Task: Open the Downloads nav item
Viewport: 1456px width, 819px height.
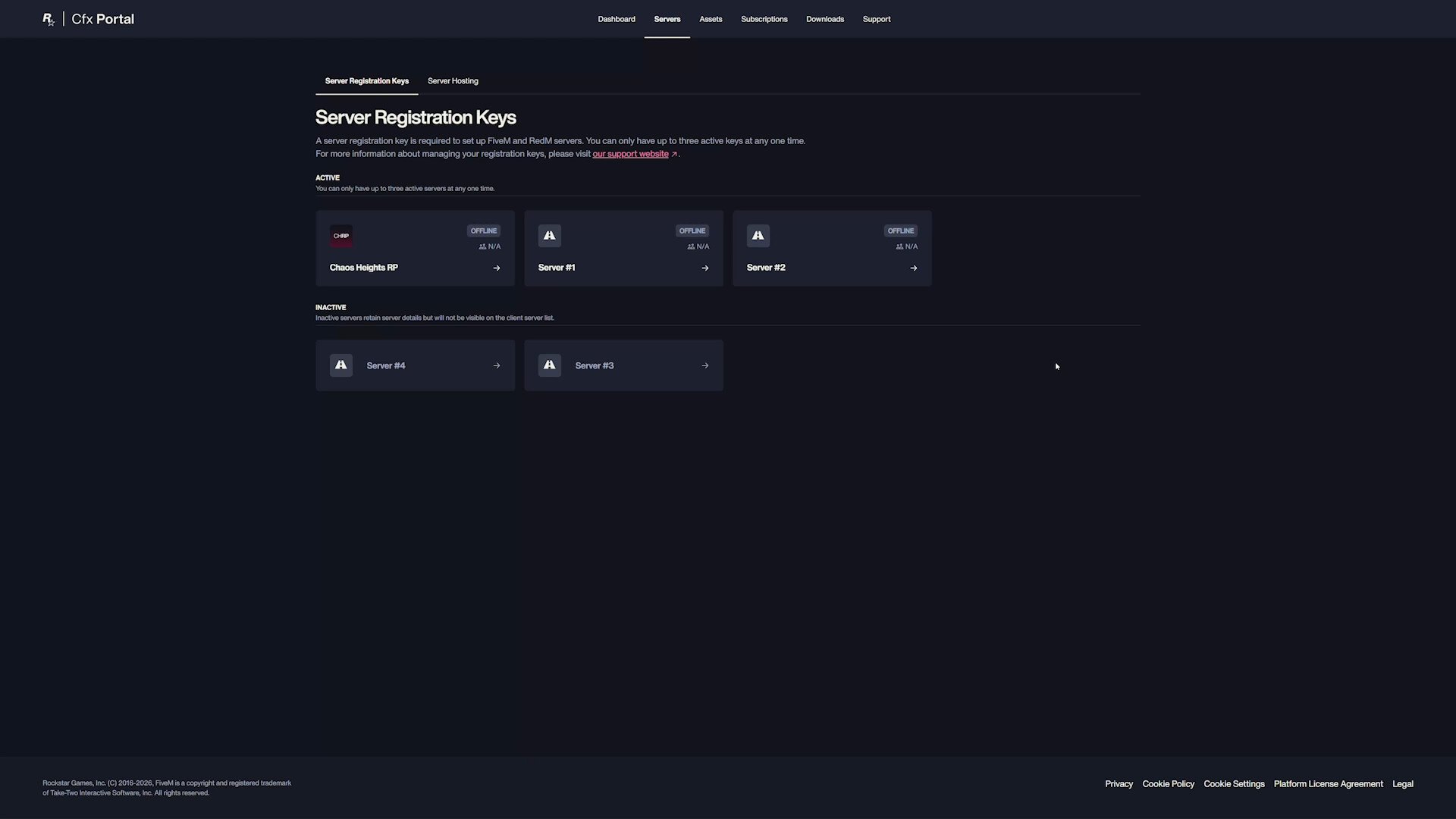Action: point(825,19)
